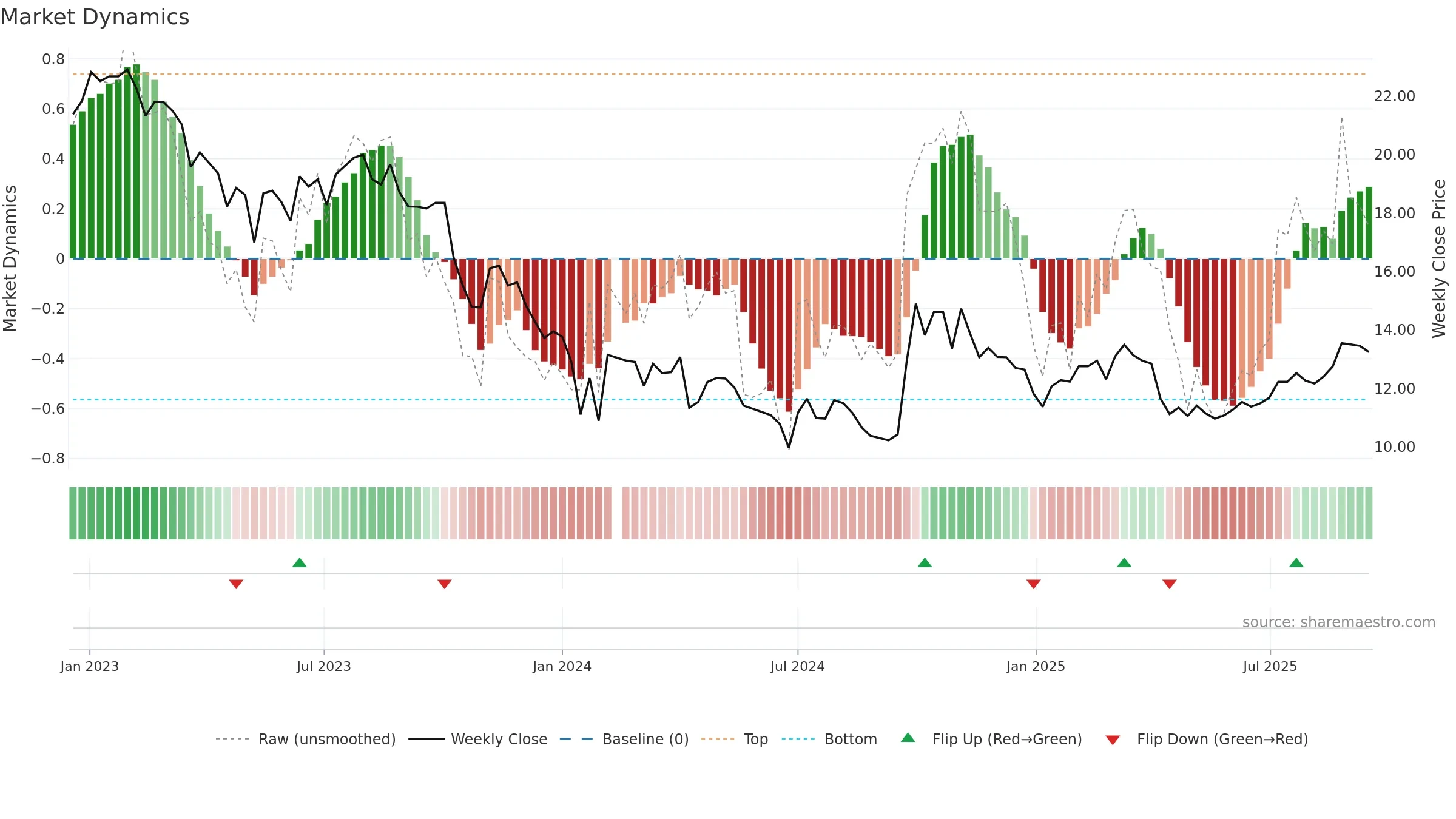Select the flip-down marker in spring 2025
The height and width of the screenshot is (819, 1456).
click(x=1170, y=584)
